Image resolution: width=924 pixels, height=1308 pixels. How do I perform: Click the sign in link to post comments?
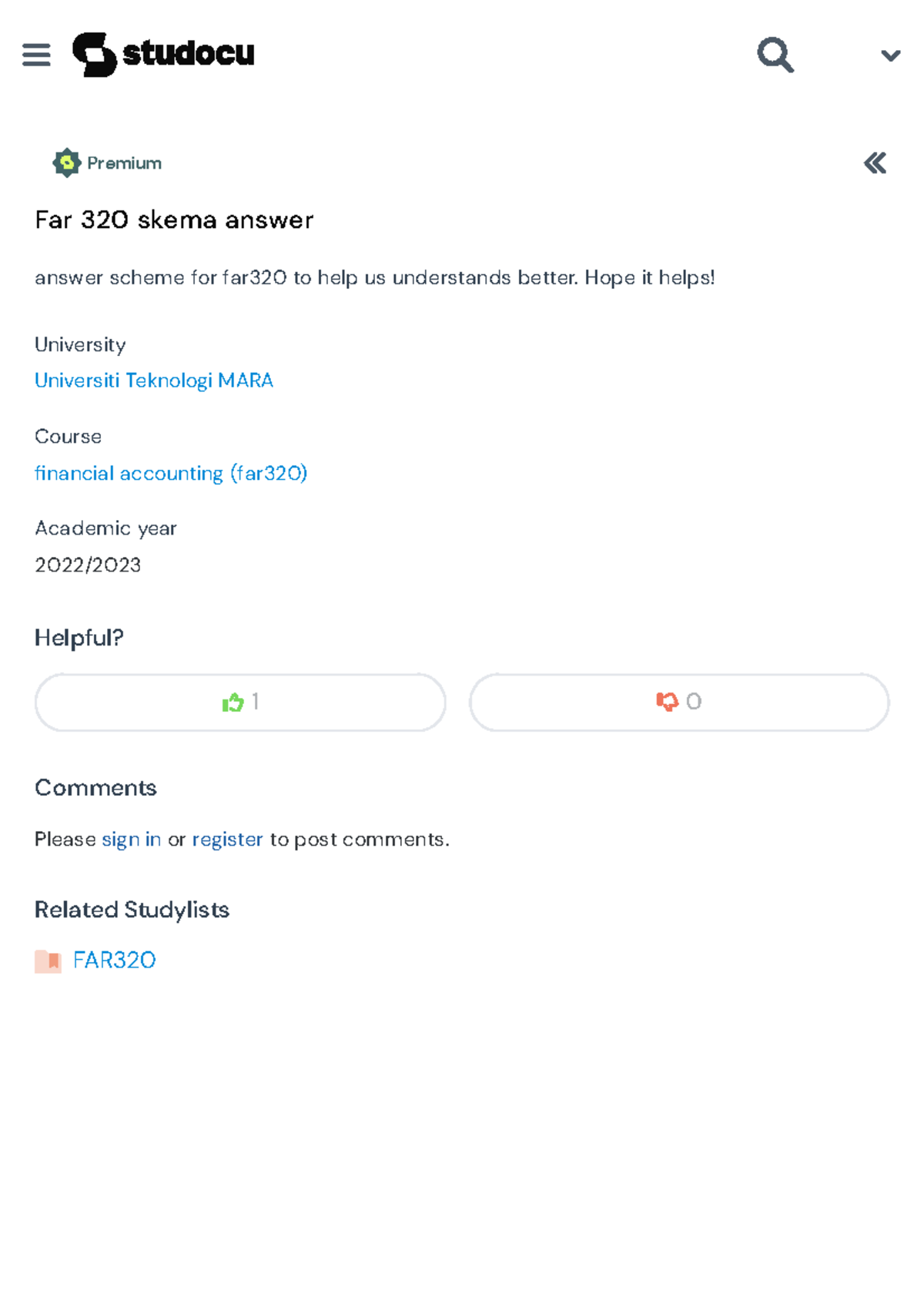(129, 839)
